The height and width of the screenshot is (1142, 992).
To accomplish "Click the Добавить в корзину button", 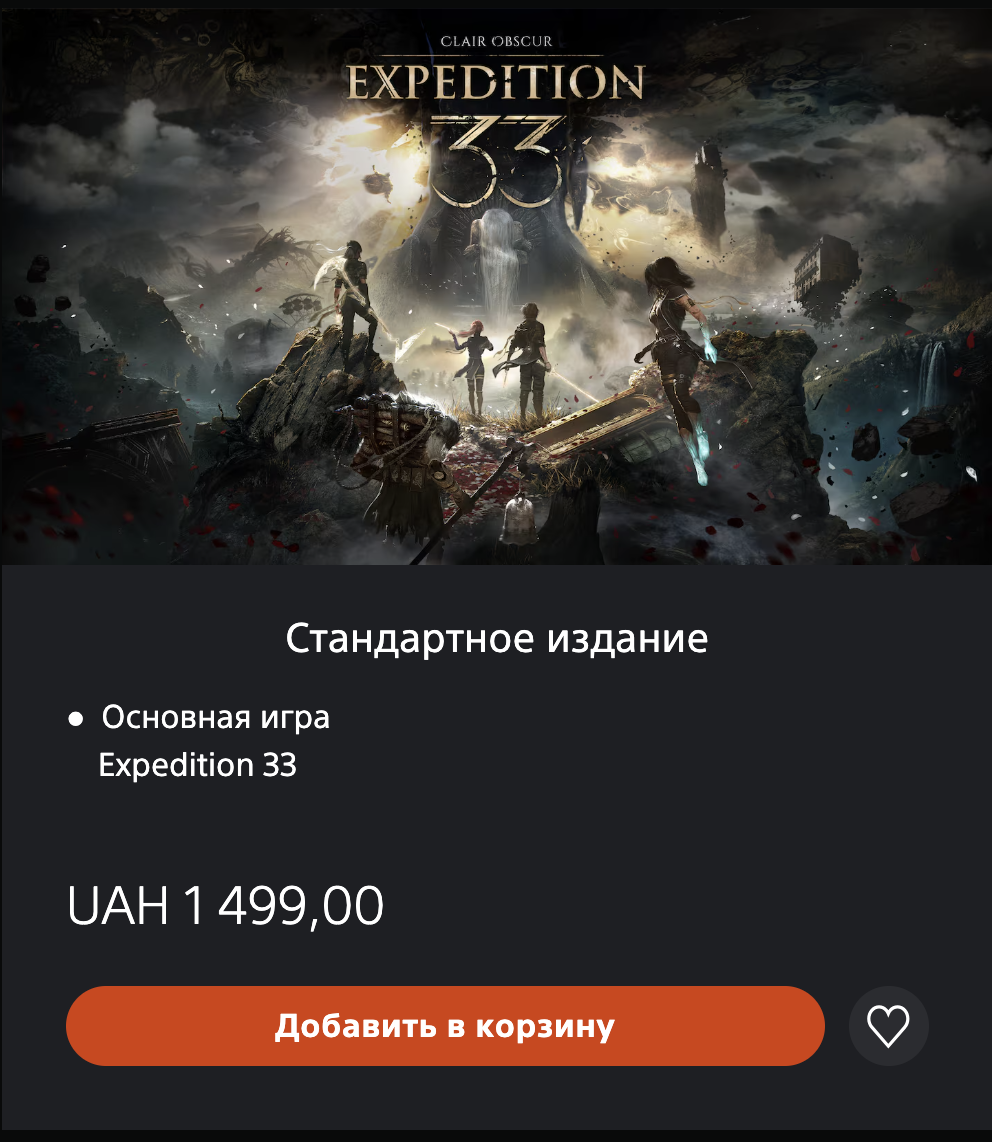I will [x=445, y=1025].
